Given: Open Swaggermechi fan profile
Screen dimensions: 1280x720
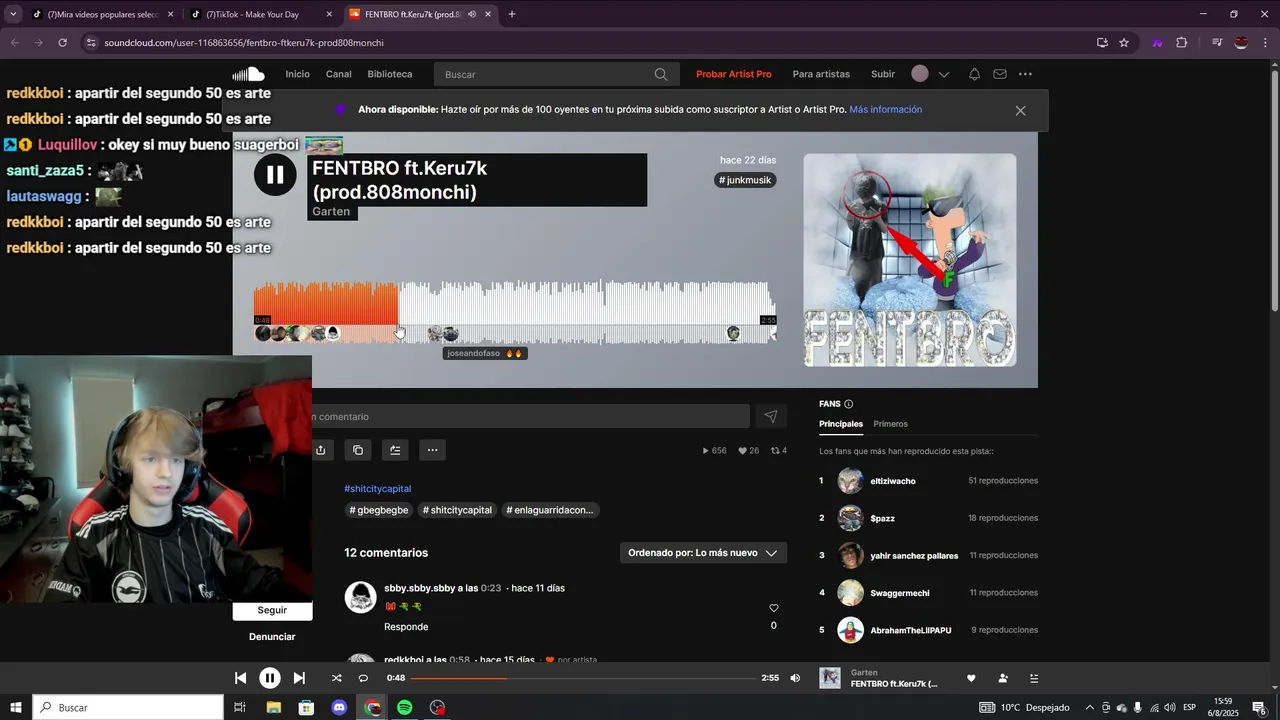Looking at the screenshot, I should (x=899, y=593).
